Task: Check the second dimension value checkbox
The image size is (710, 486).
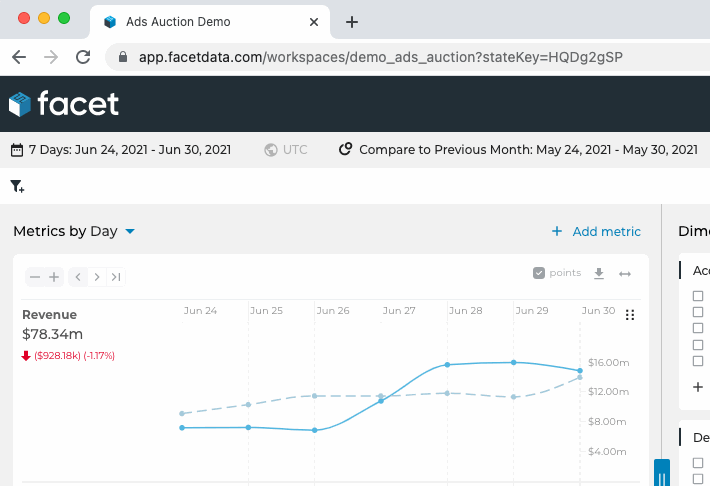Action: click(x=698, y=312)
